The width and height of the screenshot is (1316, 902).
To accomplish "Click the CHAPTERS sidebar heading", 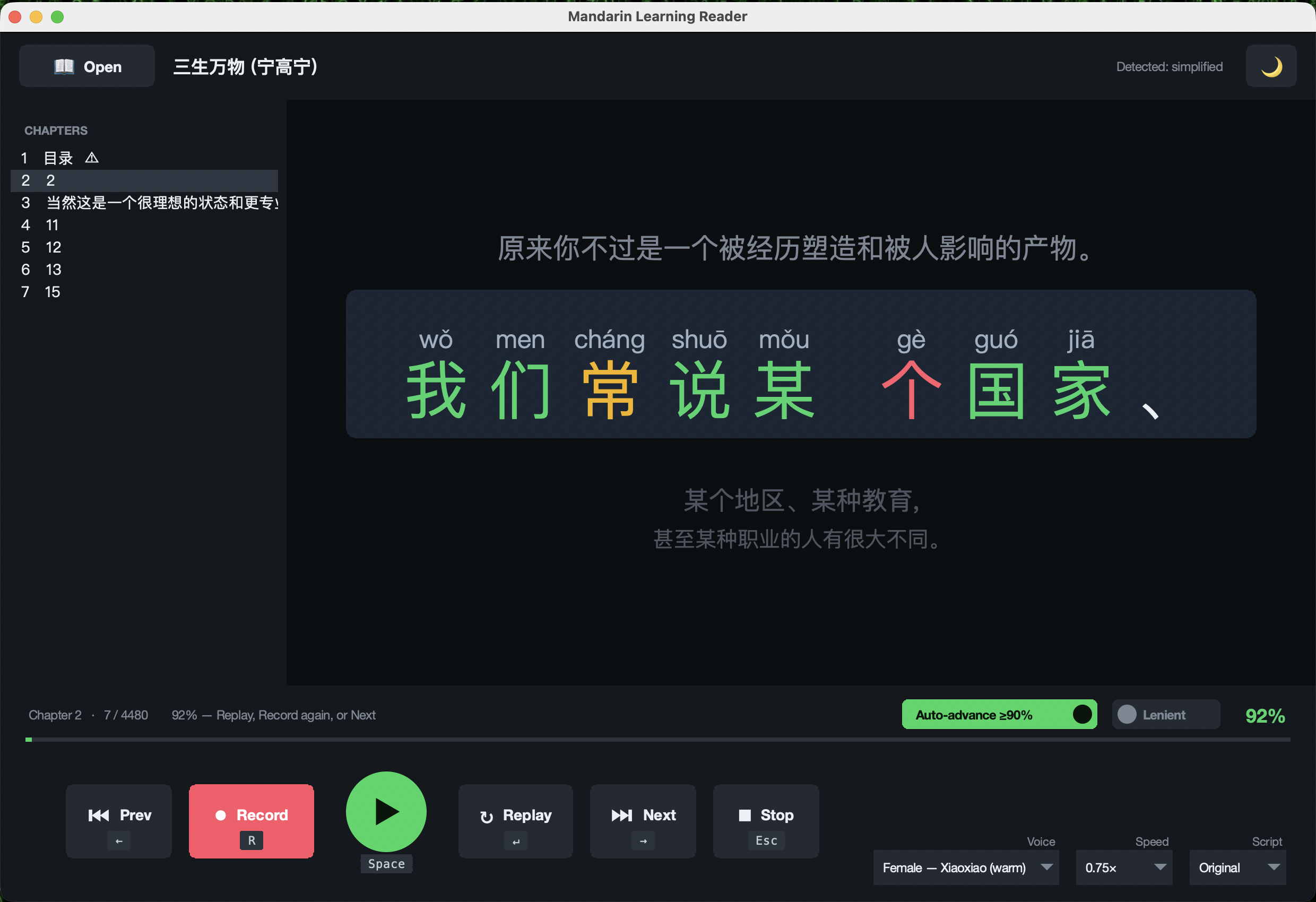I will pyautogui.click(x=56, y=130).
